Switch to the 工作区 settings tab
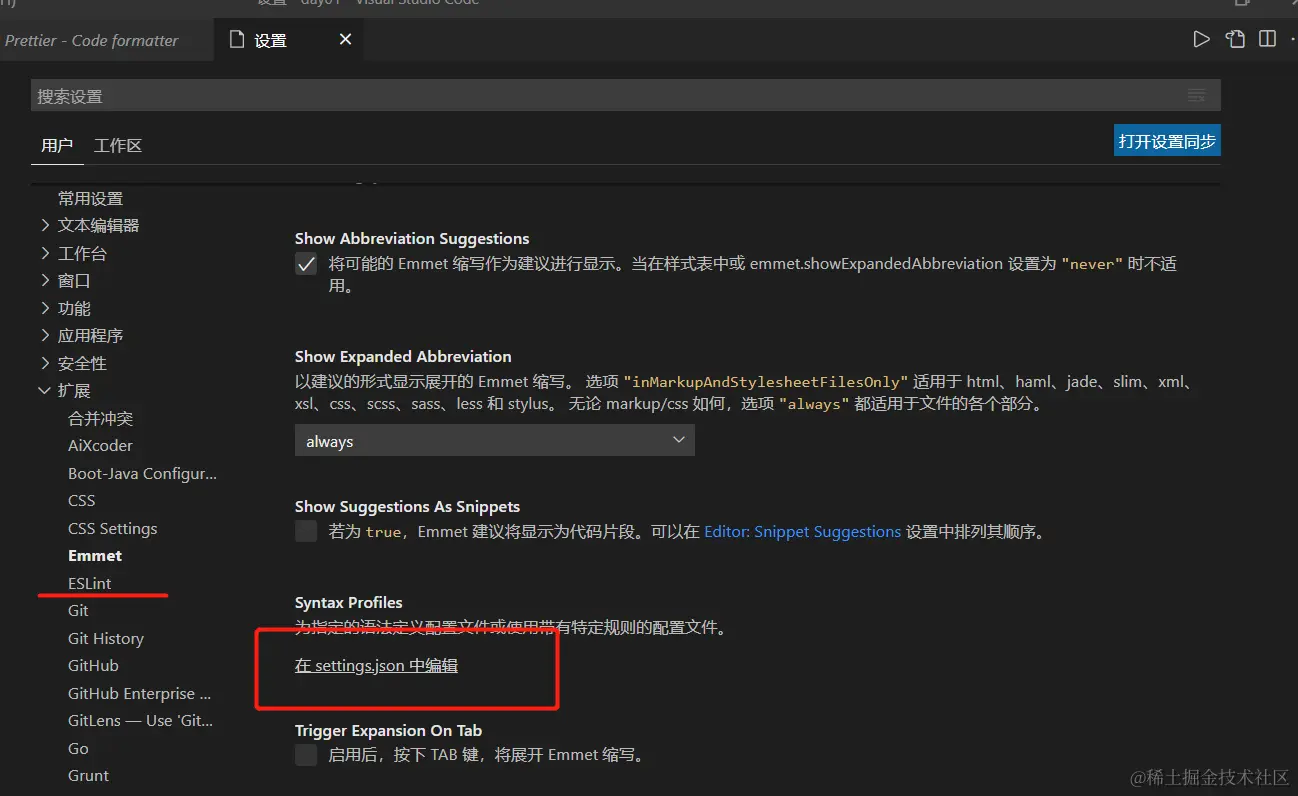The image size is (1298, 796). tap(118, 146)
